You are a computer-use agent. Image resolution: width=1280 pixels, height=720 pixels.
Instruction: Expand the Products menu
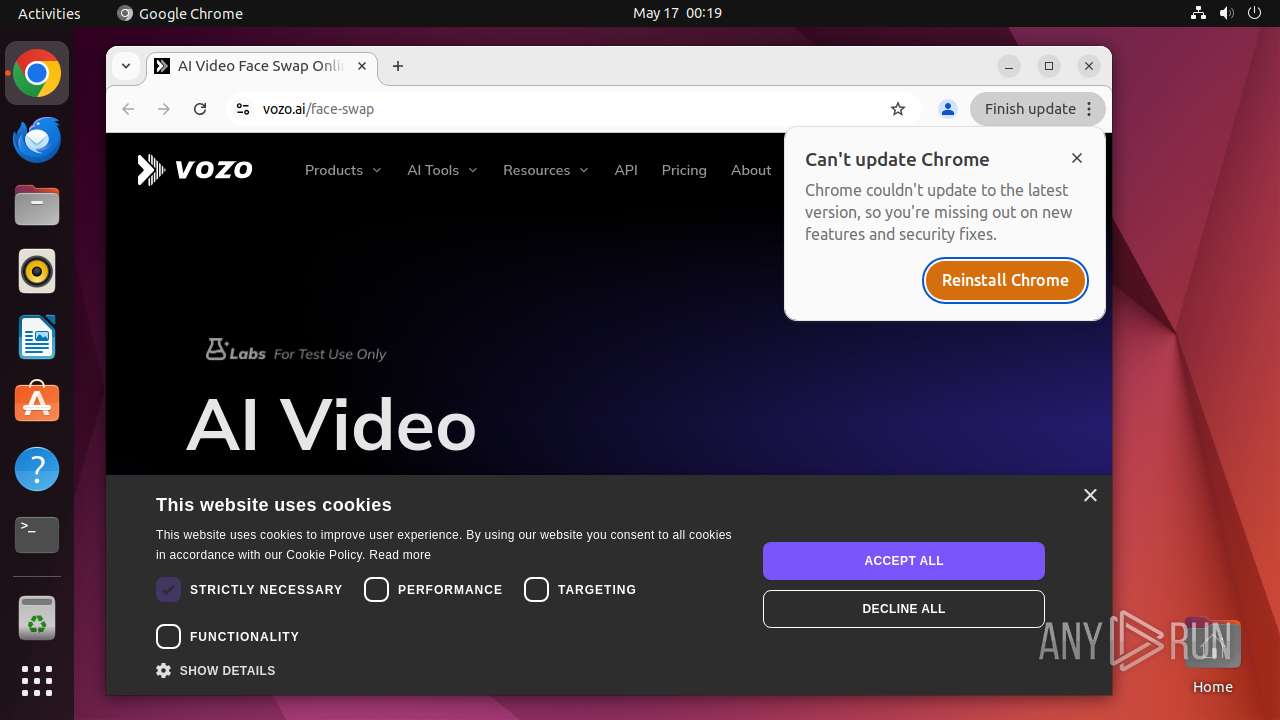(343, 170)
